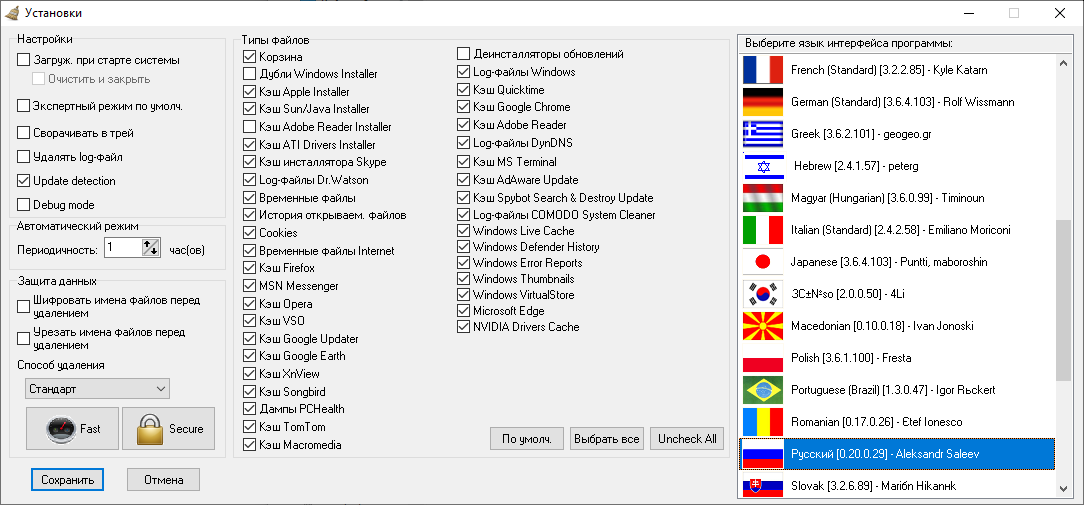Uncheck Кэш Firefox option
This screenshot has height=505, width=1084.
coord(250,268)
